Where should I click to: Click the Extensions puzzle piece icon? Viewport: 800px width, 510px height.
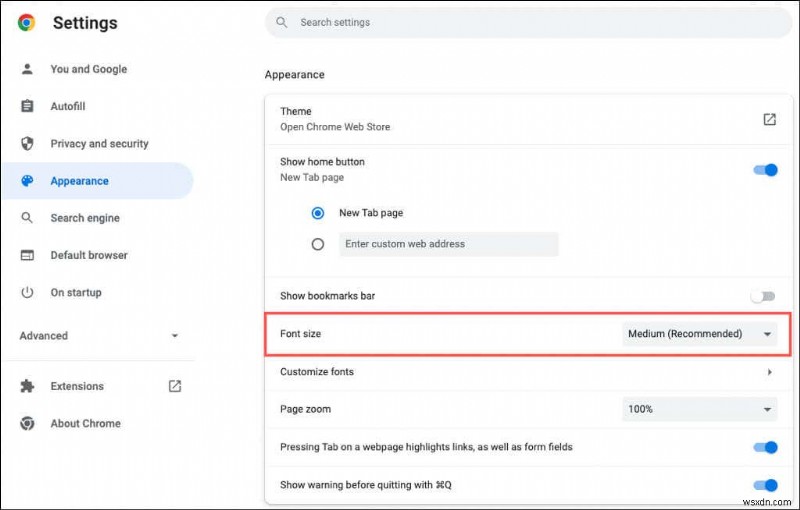[x=27, y=386]
